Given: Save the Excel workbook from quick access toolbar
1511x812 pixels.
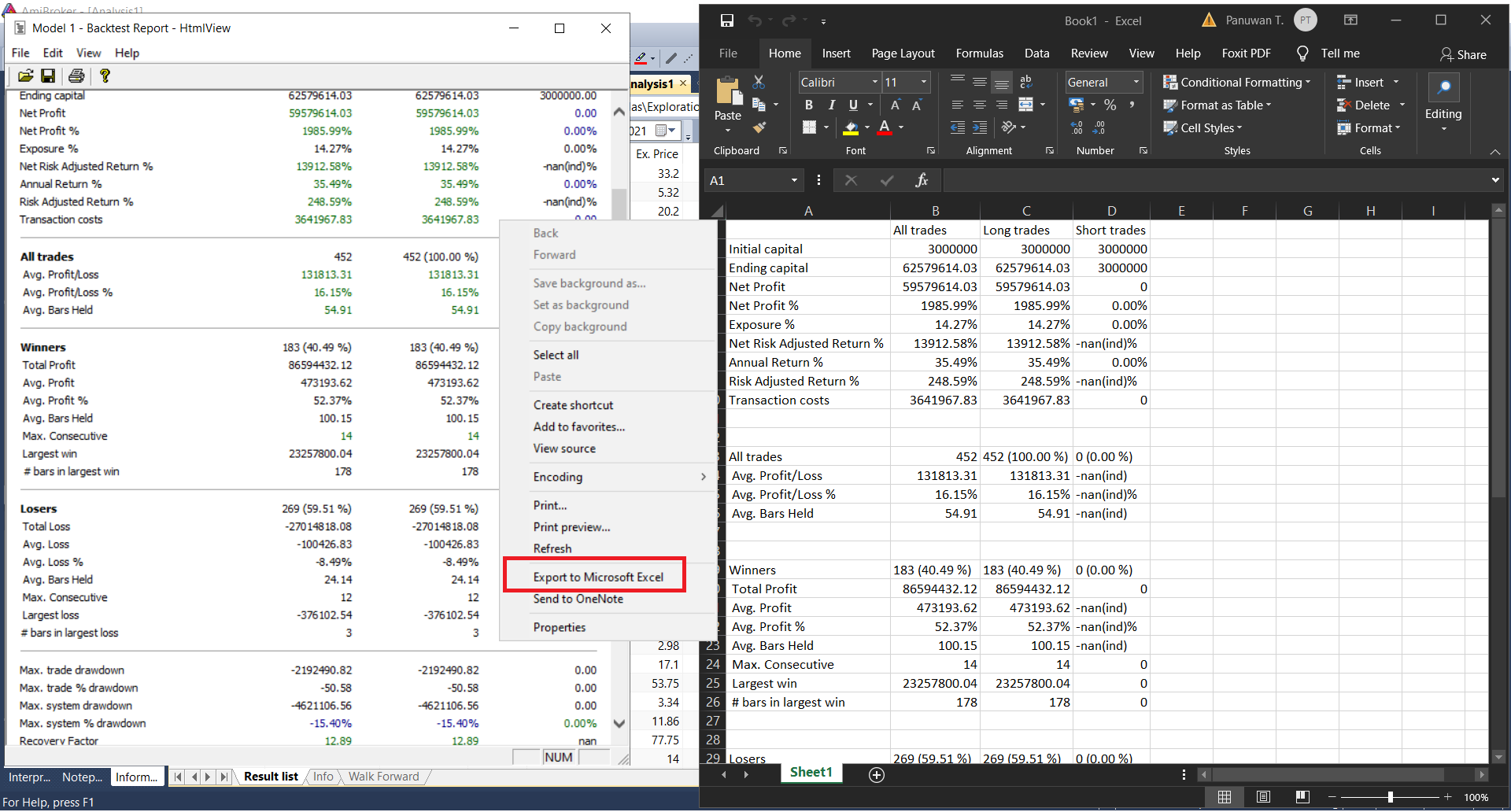Looking at the screenshot, I should pos(727,20).
